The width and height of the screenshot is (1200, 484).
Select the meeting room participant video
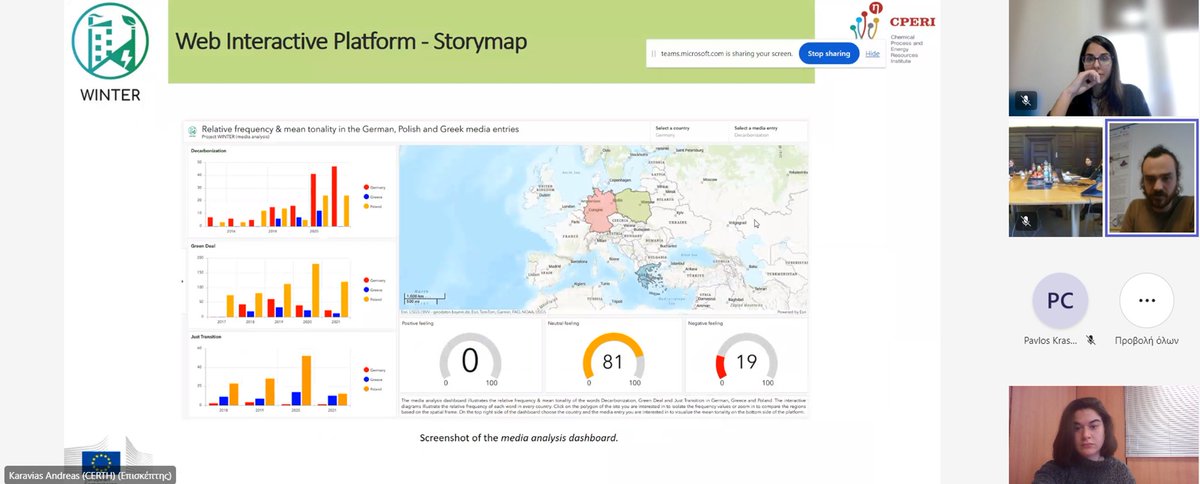click(1055, 181)
